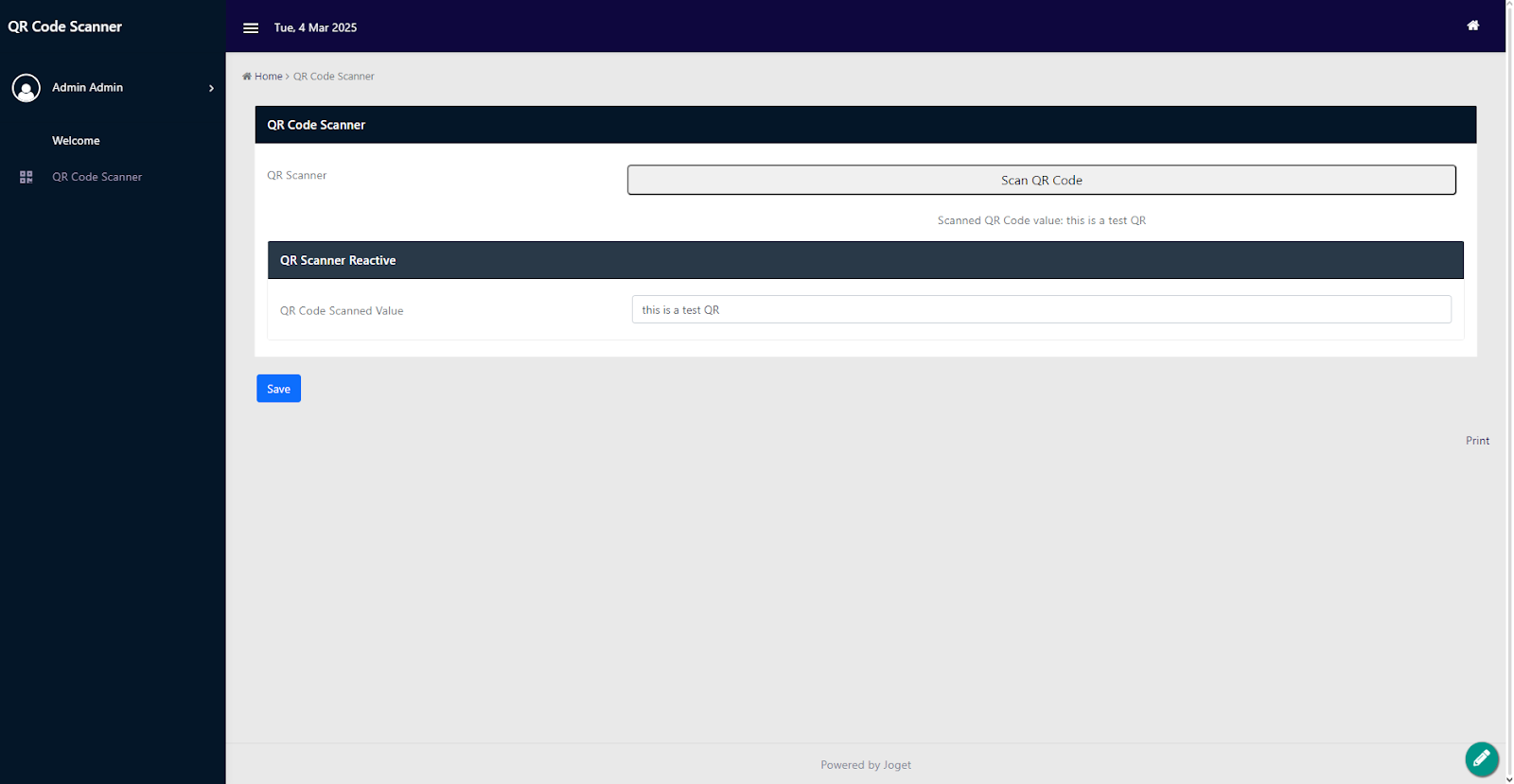Expand the Admin Admin chevron arrow

click(211, 88)
